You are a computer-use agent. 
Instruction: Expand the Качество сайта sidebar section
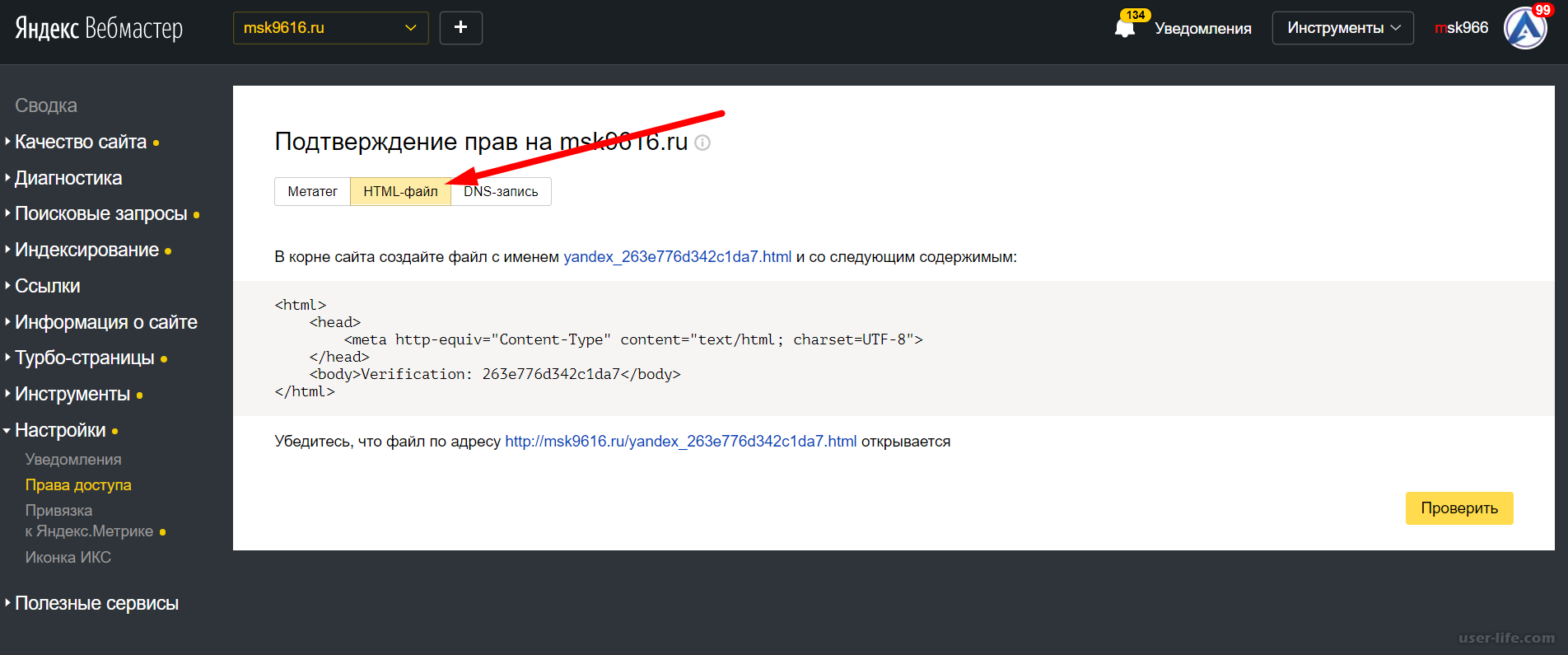[81, 142]
